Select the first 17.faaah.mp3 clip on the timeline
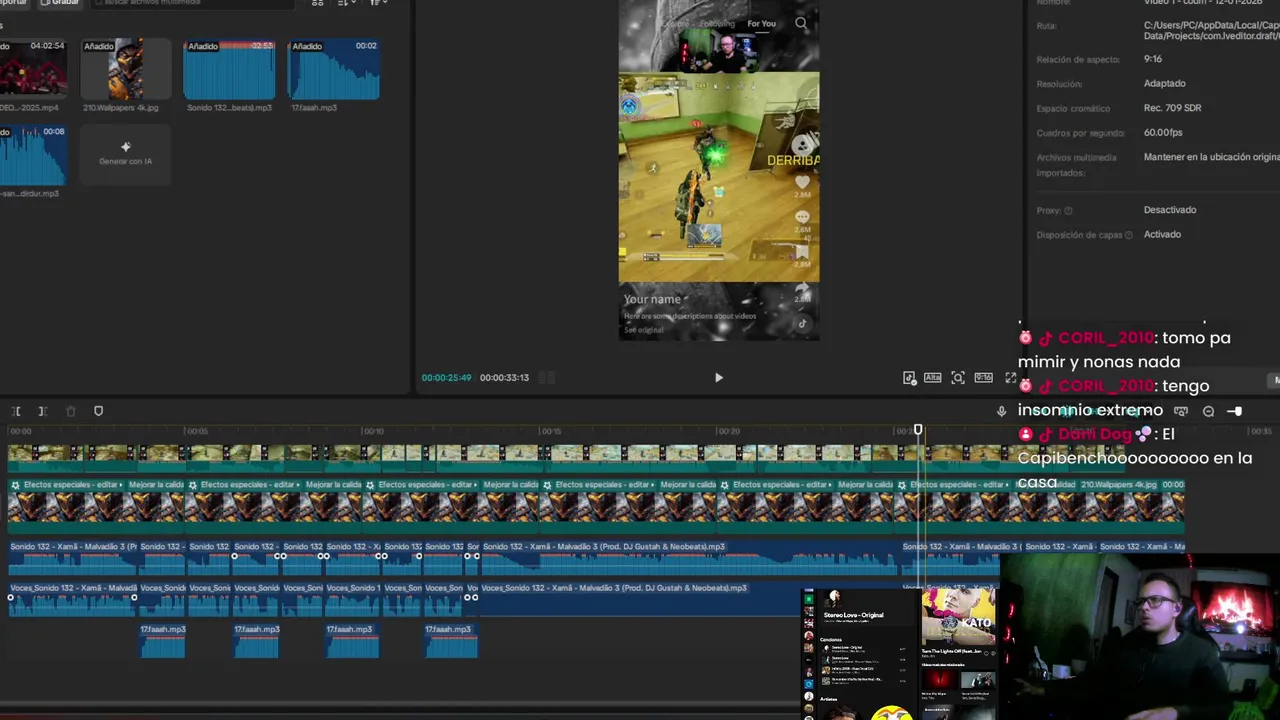This screenshot has width=1280, height=720. pyautogui.click(x=163, y=641)
